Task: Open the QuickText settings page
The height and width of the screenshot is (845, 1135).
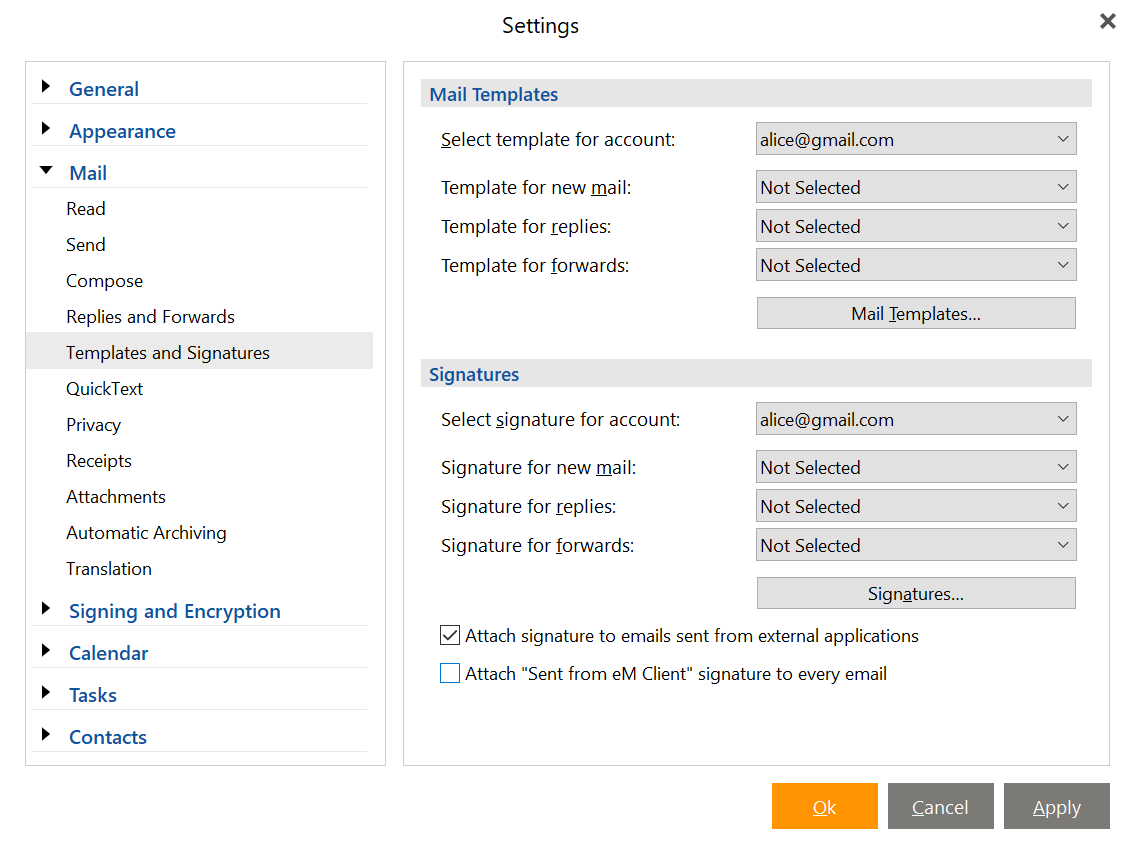Action: [x=104, y=389]
